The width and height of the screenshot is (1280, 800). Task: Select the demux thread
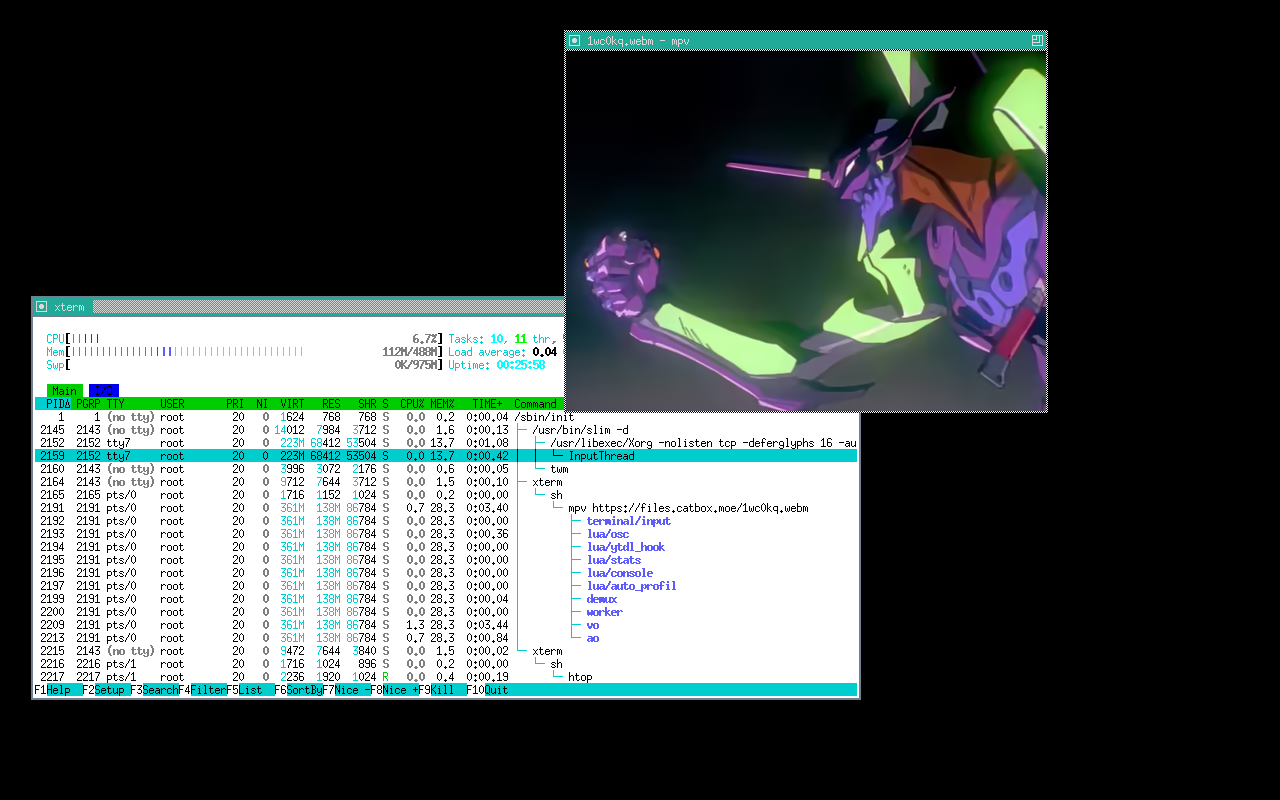pos(447,599)
